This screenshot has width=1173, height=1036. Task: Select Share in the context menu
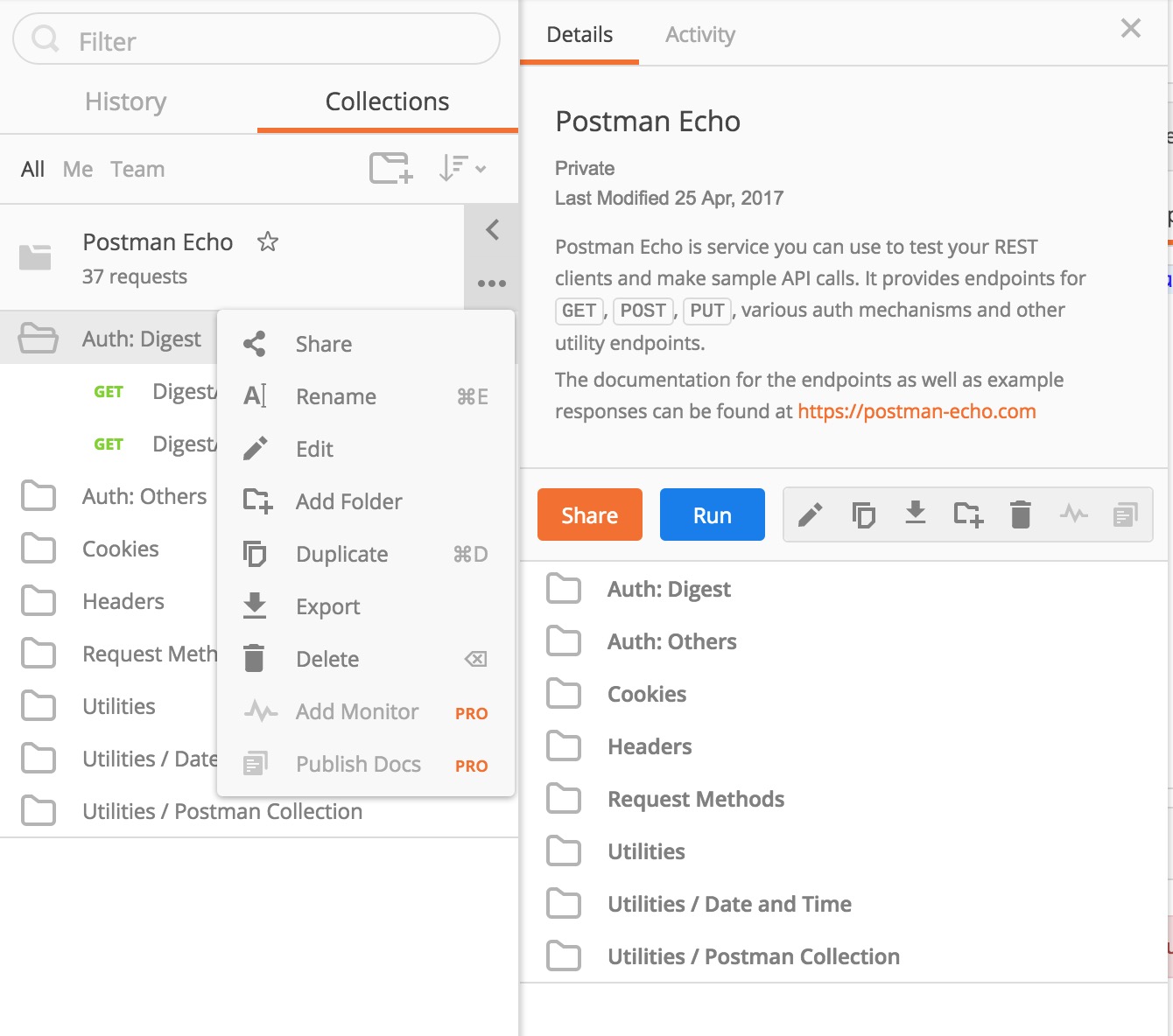click(x=366, y=344)
